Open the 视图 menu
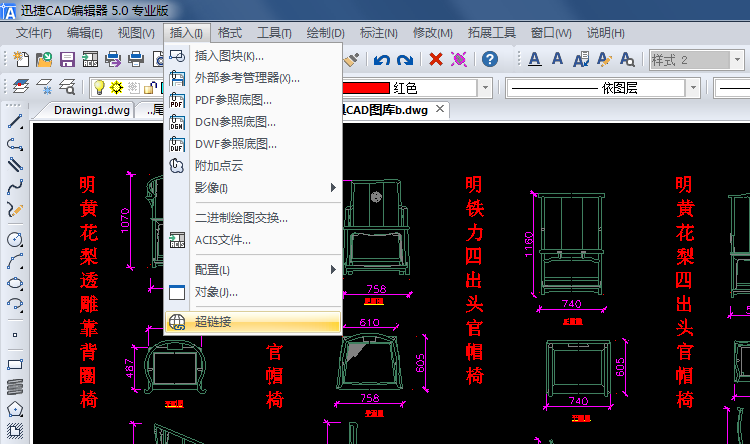Viewport: 750px width, 444px height. click(x=136, y=33)
